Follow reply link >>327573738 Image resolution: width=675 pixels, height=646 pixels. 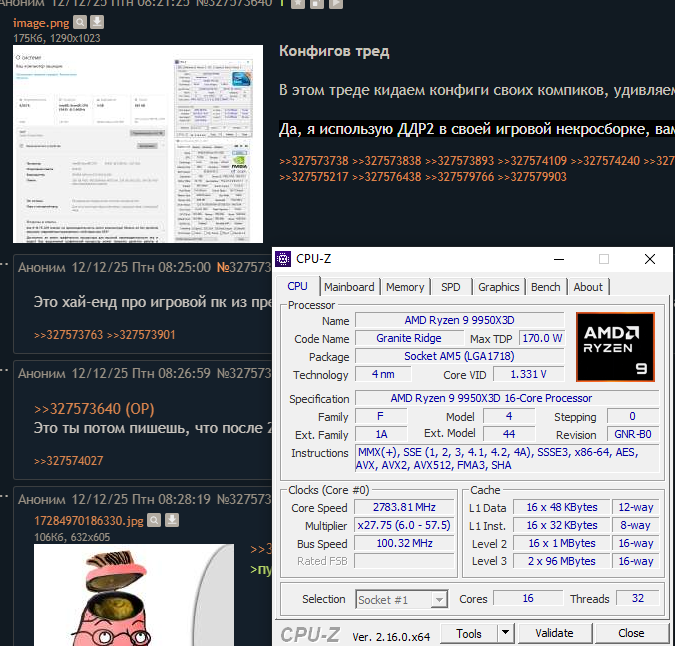click(x=313, y=161)
